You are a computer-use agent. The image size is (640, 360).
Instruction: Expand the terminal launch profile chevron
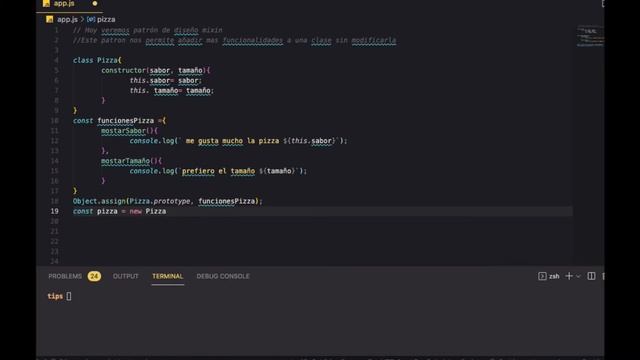click(x=578, y=277)
